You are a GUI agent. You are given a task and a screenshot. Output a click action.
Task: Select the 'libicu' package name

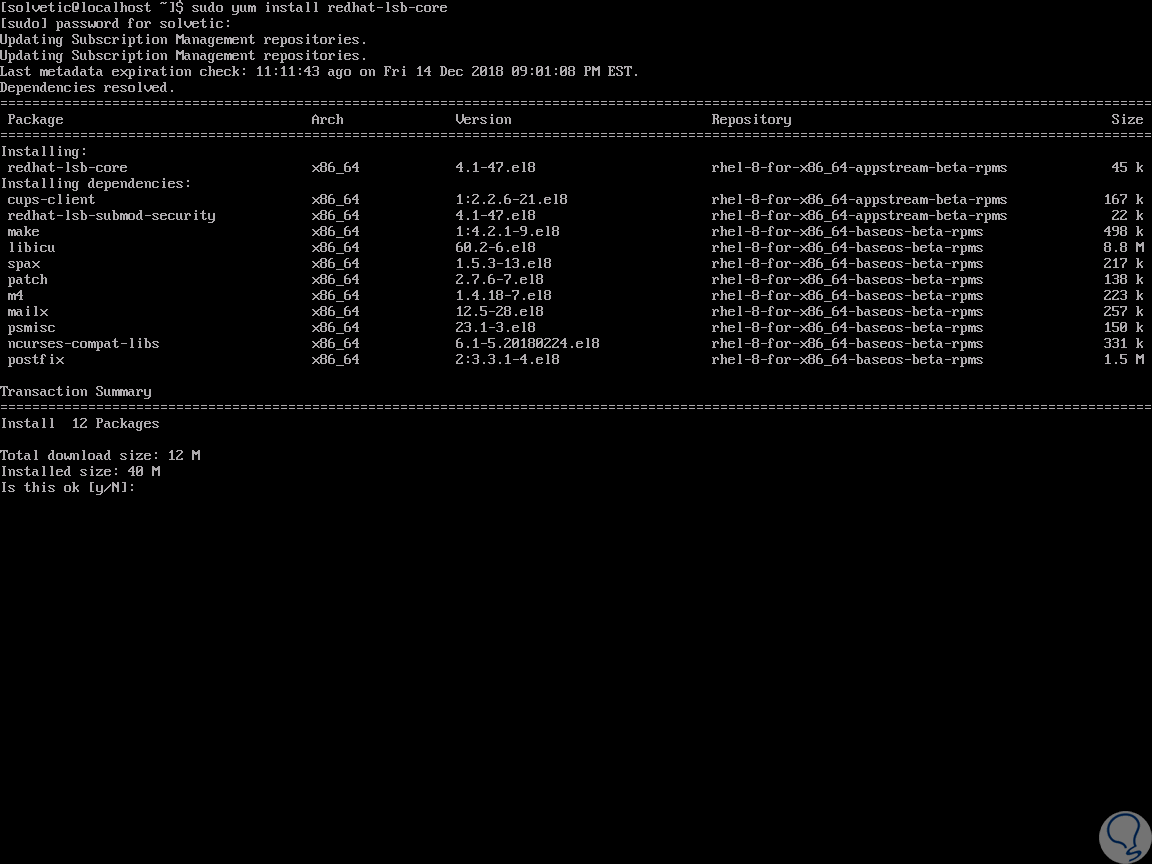pyautogui.click(x=32, y=248)
